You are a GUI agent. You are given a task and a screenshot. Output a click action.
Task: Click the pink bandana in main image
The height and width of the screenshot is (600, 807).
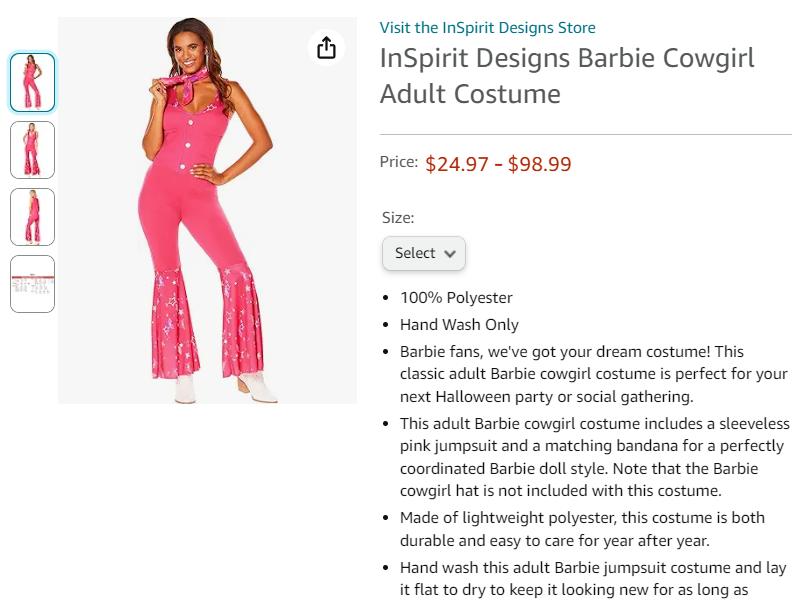[x=184, y=84]
